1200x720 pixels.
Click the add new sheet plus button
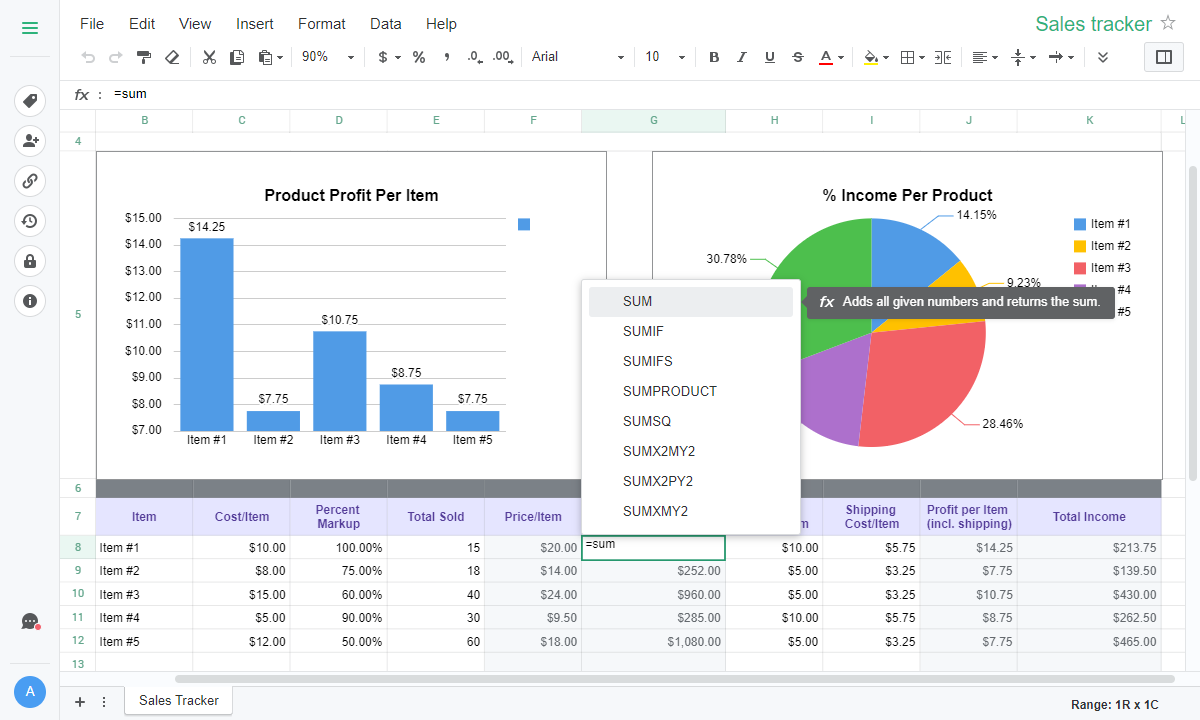[80, 702]
